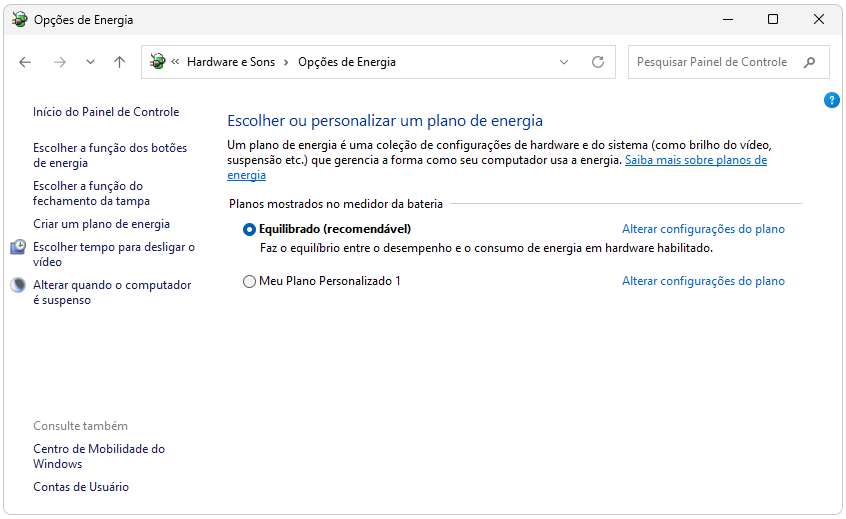846x519 pixels.
Task: Open Criar um plano de energia
Action: click(101, 224)
